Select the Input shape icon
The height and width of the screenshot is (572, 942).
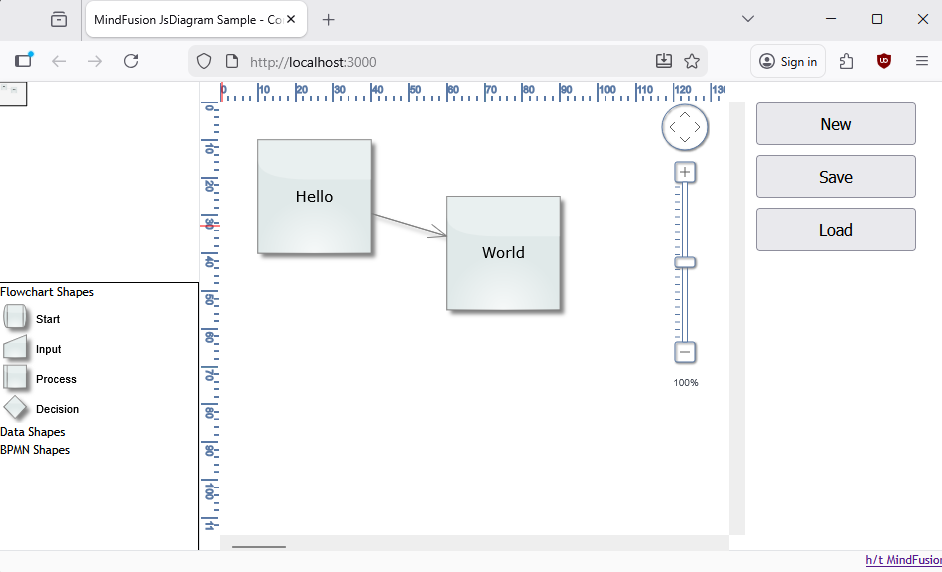click(15, 348)
